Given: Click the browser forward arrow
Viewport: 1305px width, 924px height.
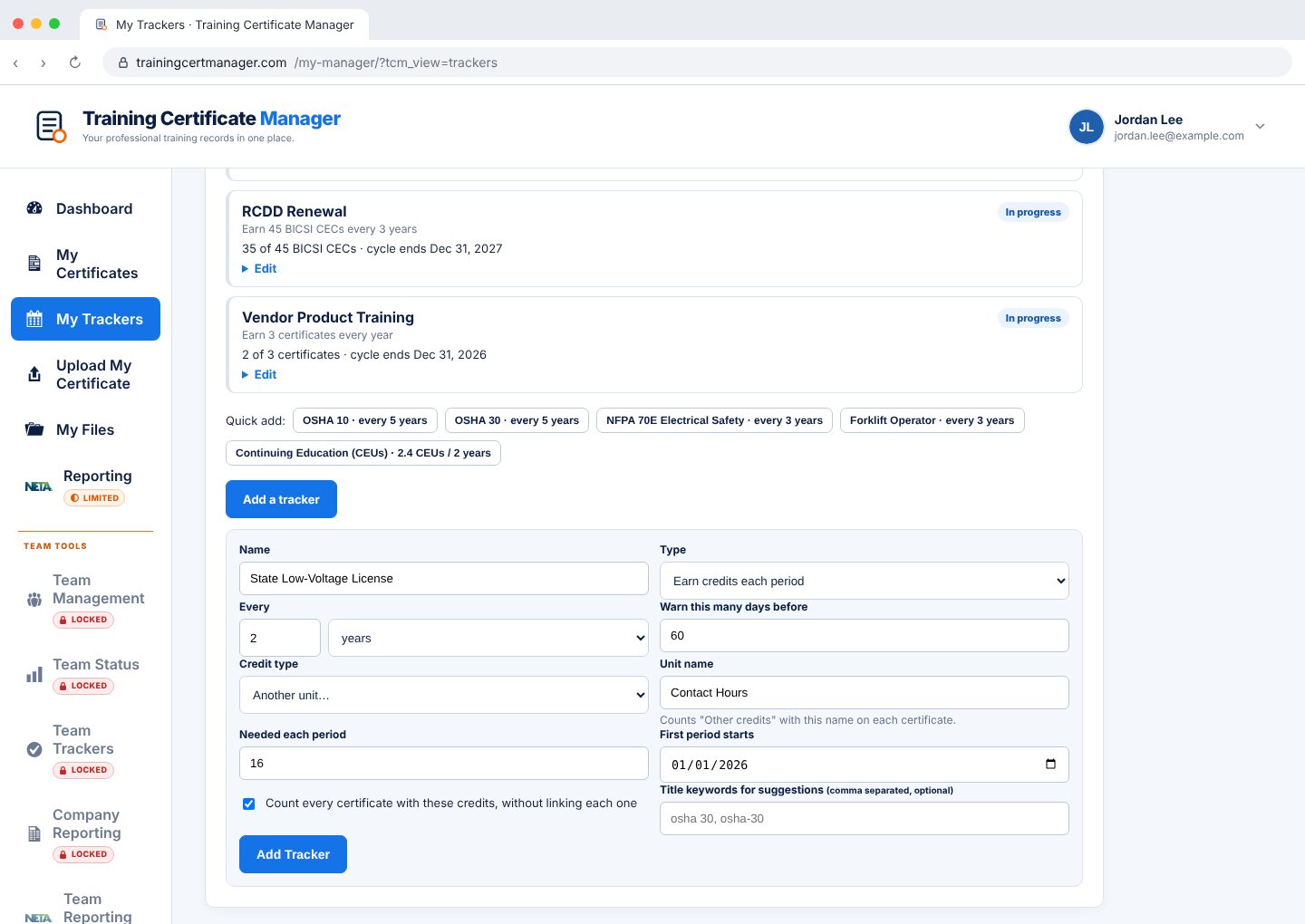Looking at the screenshot, I should click(x=43, y=63).
